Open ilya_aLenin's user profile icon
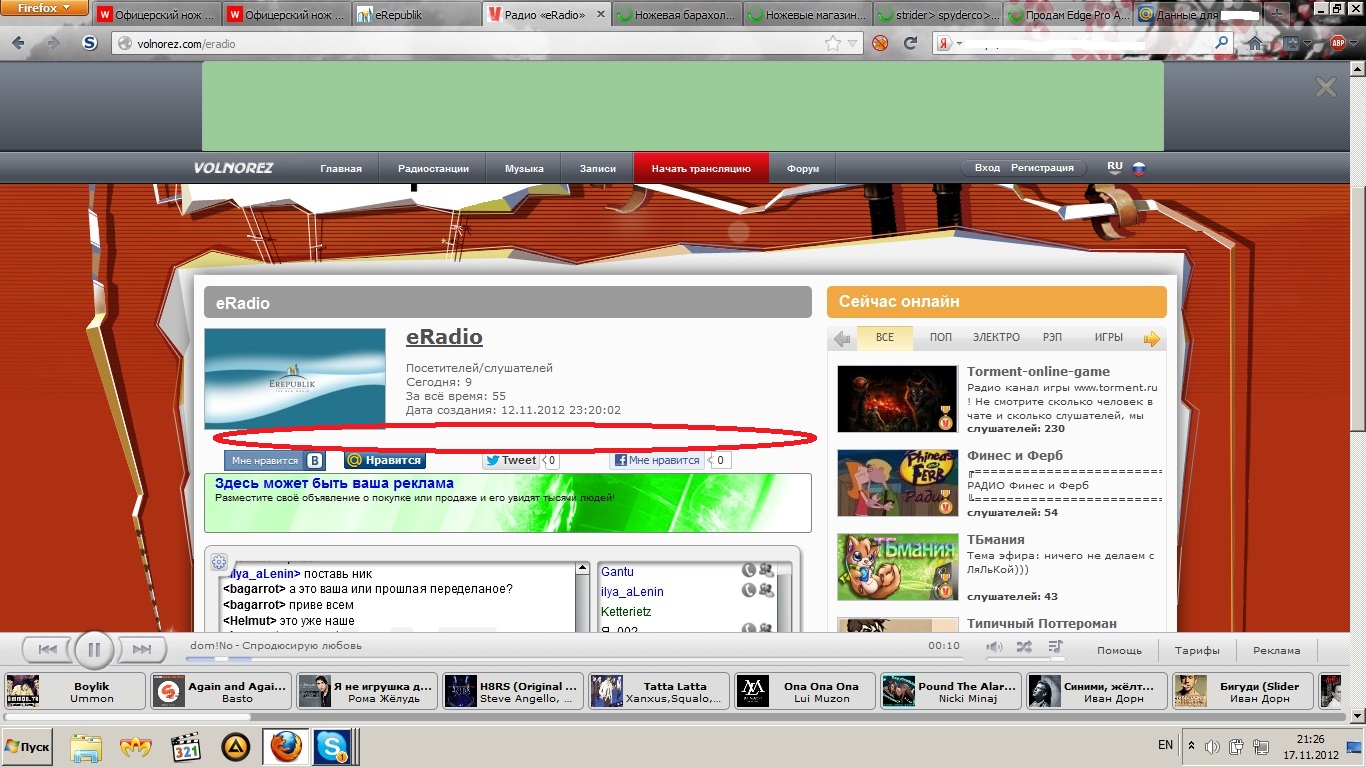The height and width of the screenshot is (768, 1366). click(766, 591)
